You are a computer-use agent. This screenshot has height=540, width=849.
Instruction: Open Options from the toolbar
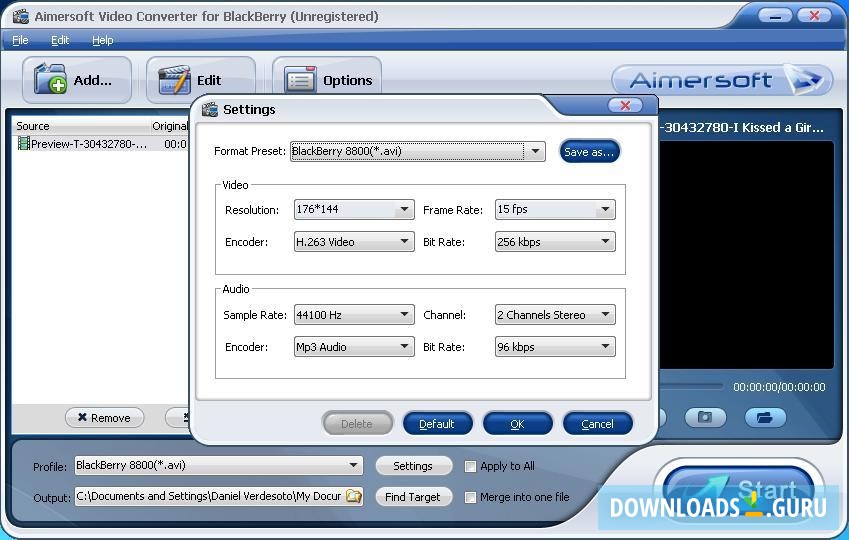pos(327,80)
